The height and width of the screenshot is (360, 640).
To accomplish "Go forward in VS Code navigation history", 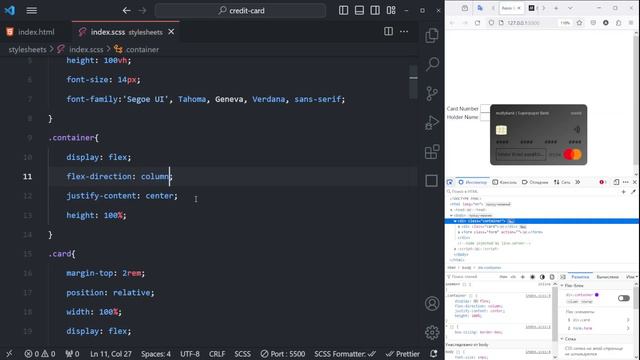I will [142, 11].
